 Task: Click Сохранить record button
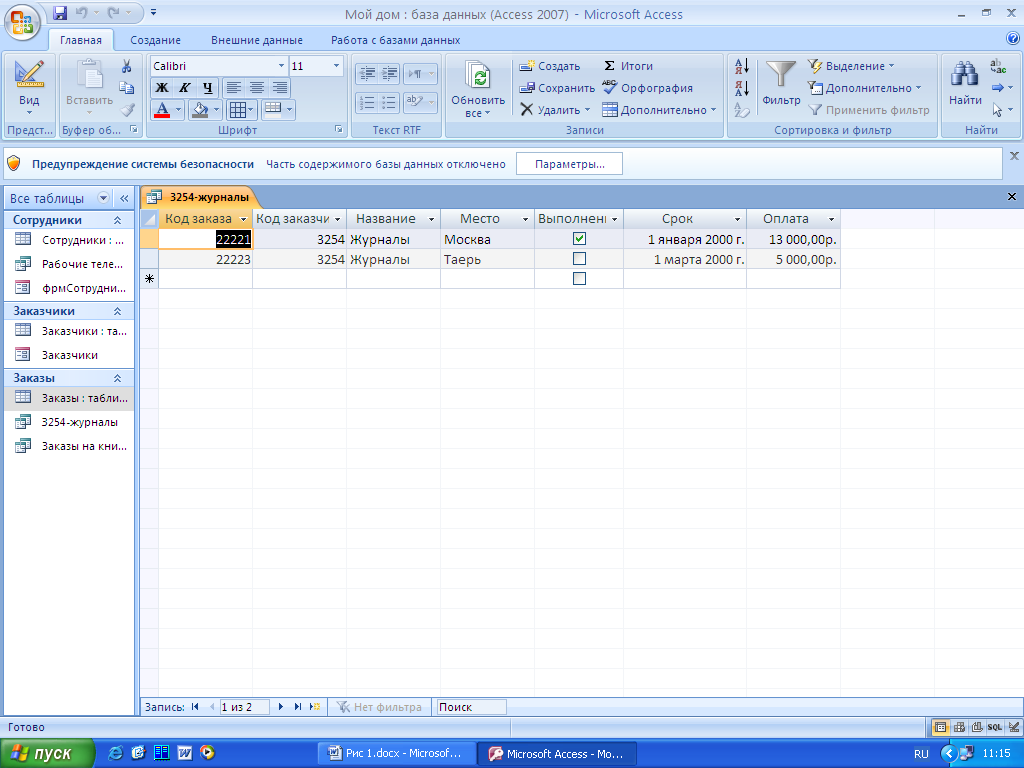(x=557, y=88)
